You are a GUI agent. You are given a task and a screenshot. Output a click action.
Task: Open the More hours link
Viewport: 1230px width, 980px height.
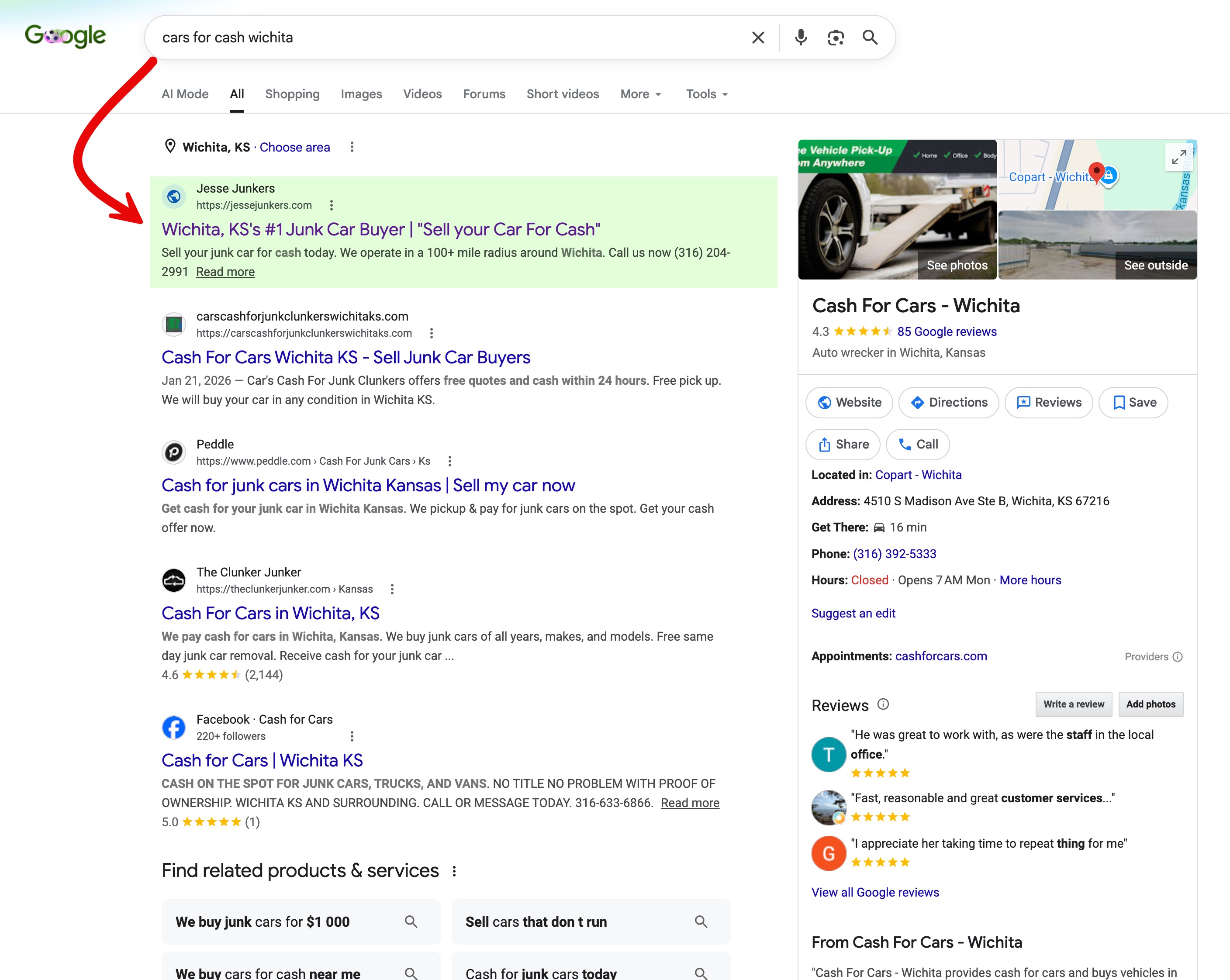[x=1030, y=581]
